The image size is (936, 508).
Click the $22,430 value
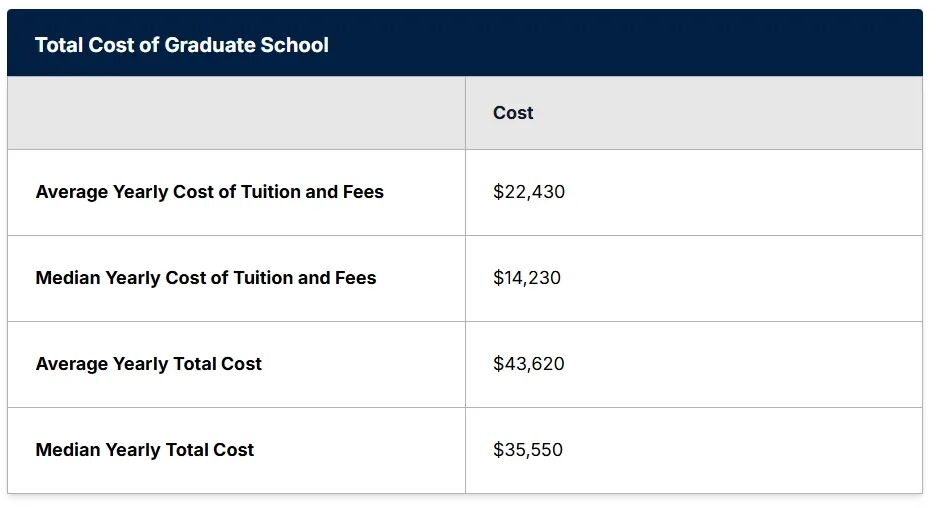(528, 192)
